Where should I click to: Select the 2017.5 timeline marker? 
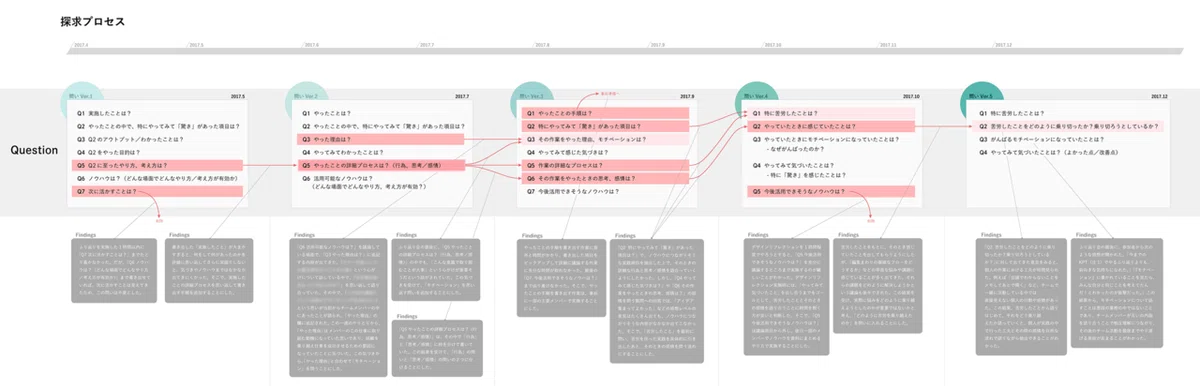coord(197,45)
